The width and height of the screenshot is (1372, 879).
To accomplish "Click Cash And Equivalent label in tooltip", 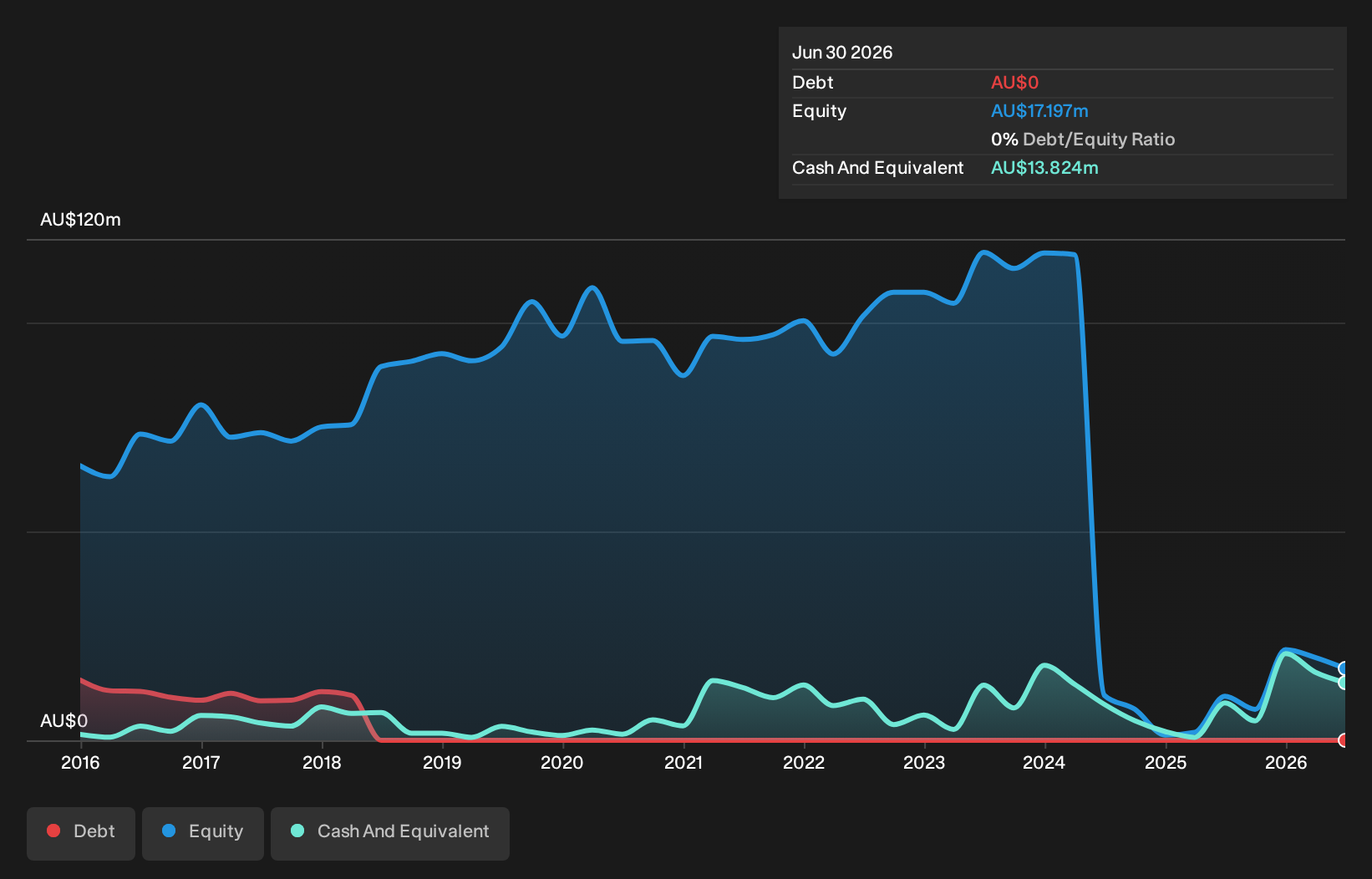I will pos(878,168).
